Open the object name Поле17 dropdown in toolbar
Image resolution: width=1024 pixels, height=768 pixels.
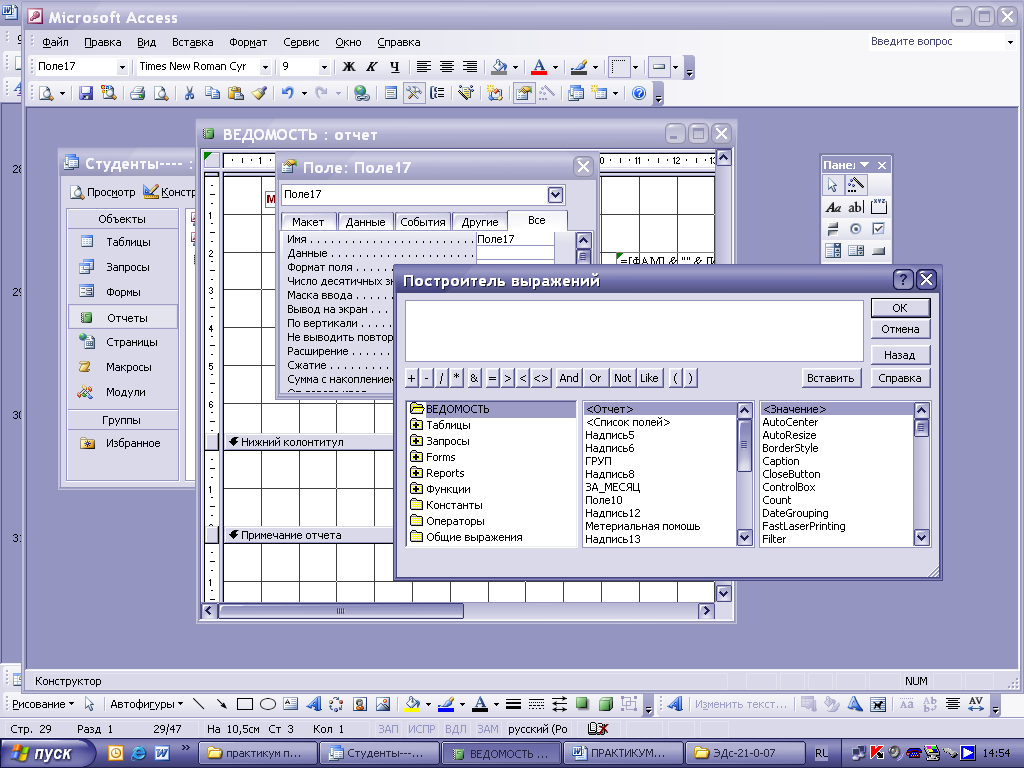tap(121, 67)
